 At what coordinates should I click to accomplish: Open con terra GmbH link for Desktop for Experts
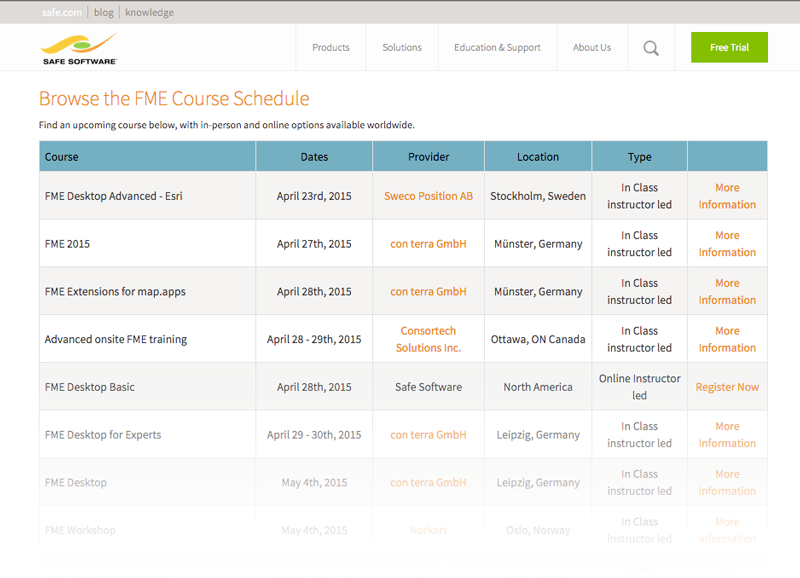coord(429,435)
